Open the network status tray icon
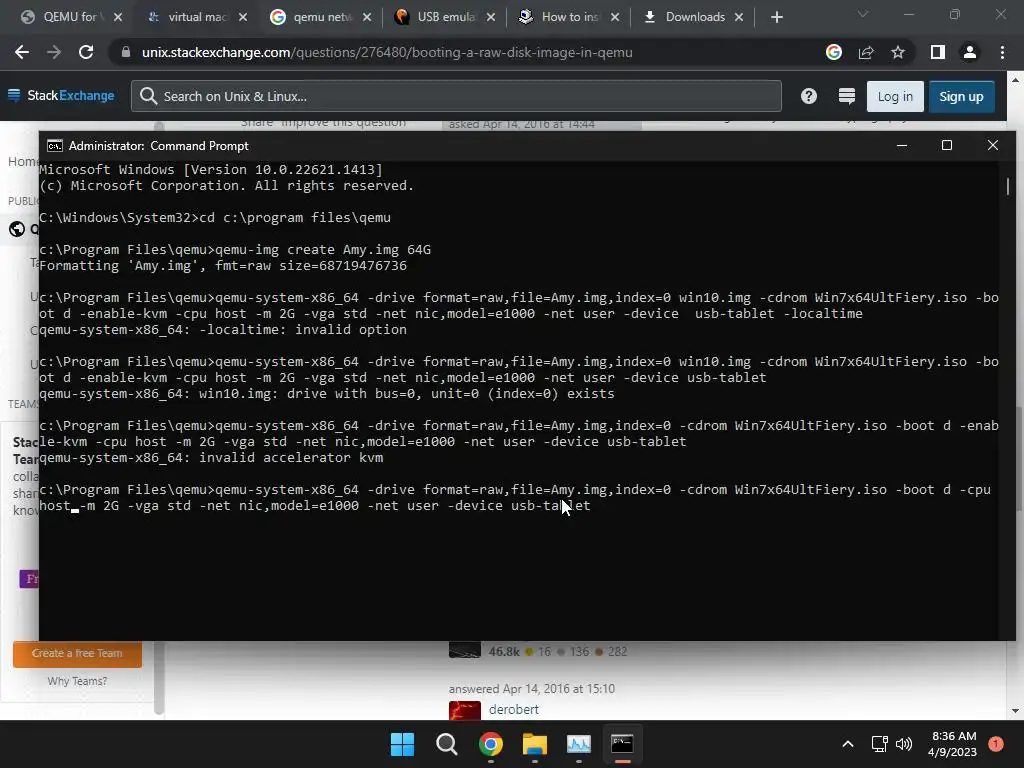 pyautogui.click(x=879, y=744)
